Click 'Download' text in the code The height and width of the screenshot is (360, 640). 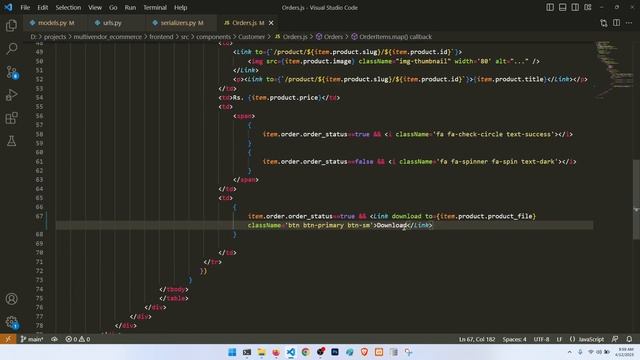(x=392, y=225)
